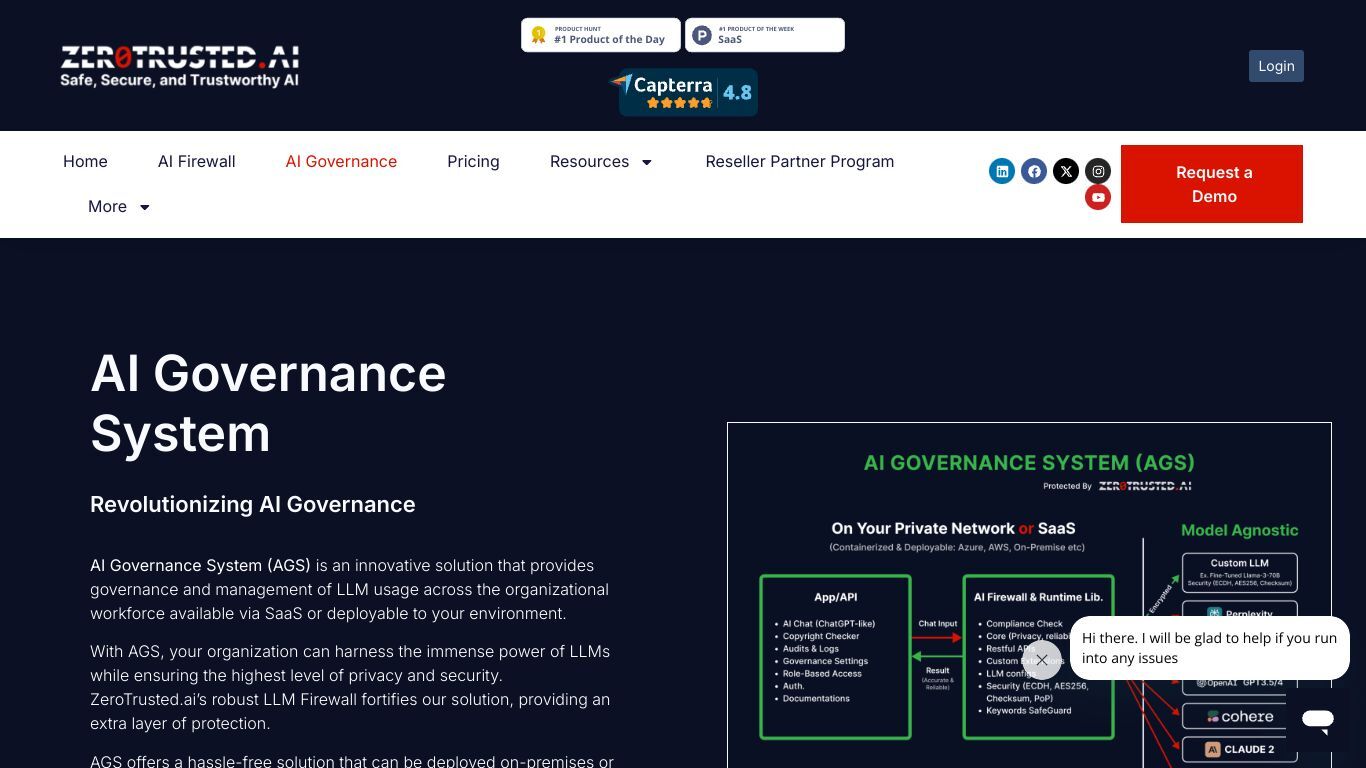1366x768 pixels.
Task: Open the AI Governance System diagram image
Action: pyautogui.click(x=1029, y=595)
